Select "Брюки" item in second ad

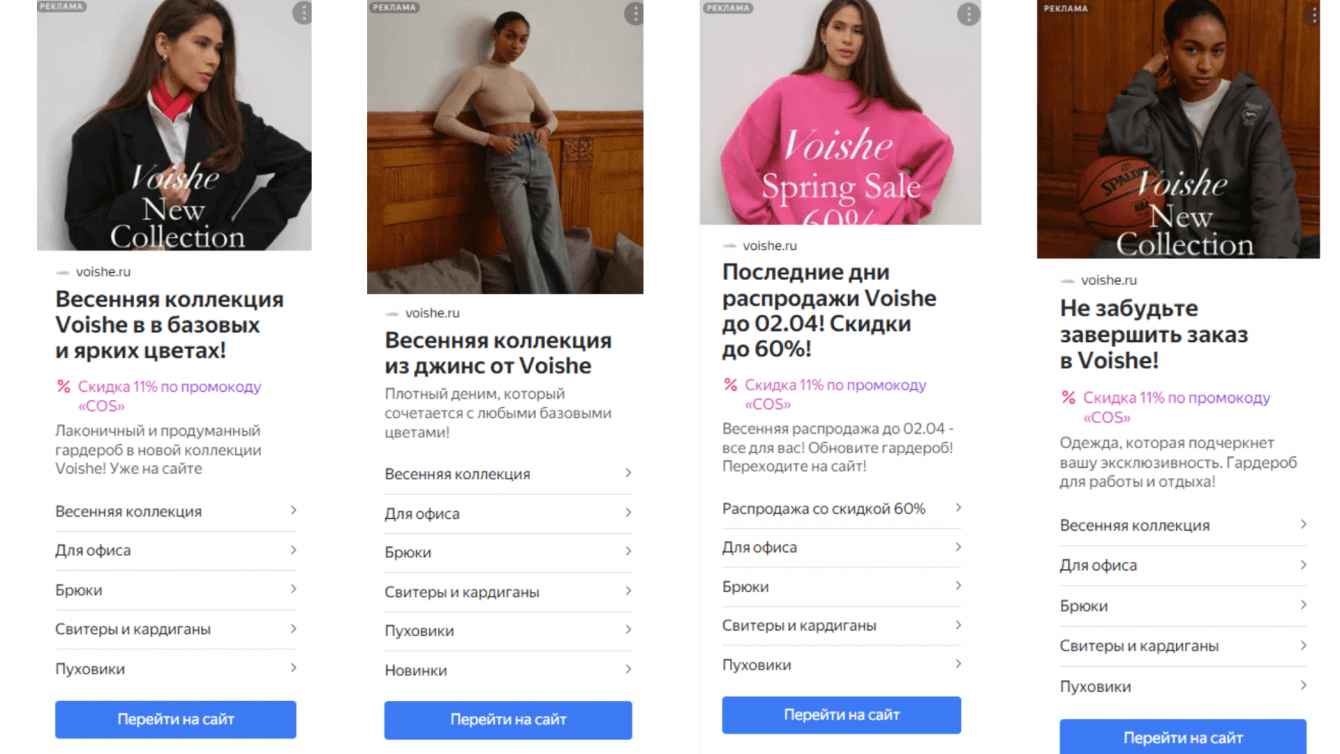click(x=508, y=552)
